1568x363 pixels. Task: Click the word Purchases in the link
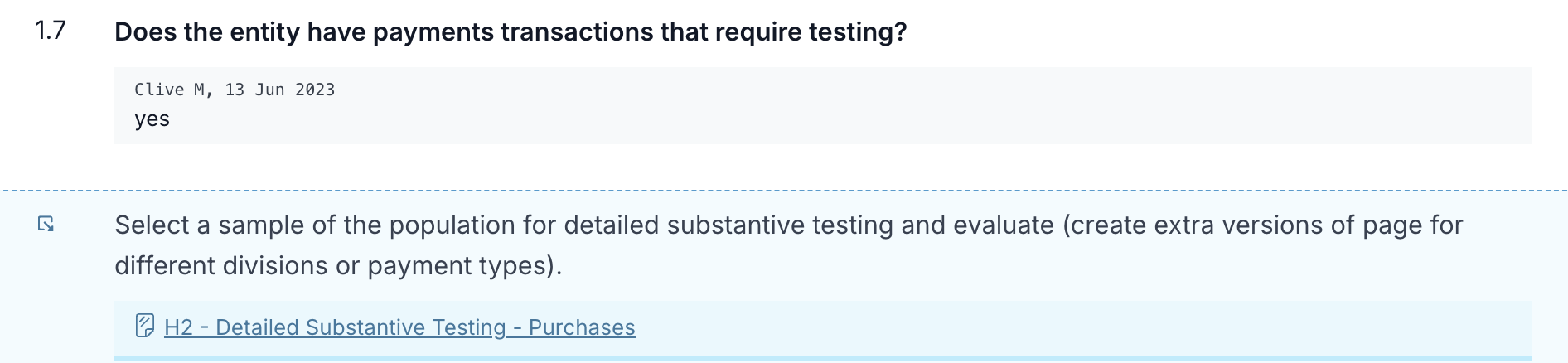pos(582,327)
